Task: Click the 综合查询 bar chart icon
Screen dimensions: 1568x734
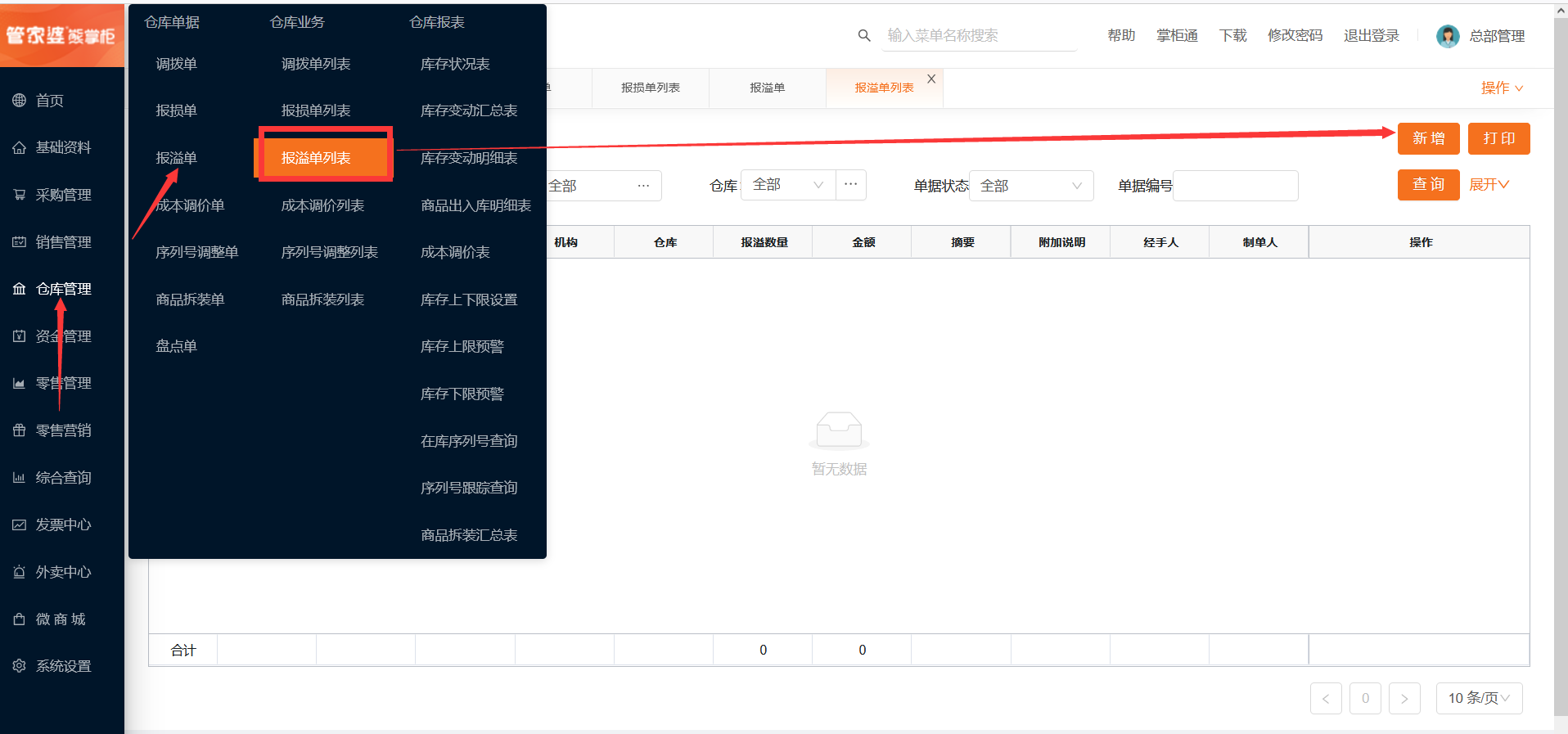Action: tap(19, 478)
